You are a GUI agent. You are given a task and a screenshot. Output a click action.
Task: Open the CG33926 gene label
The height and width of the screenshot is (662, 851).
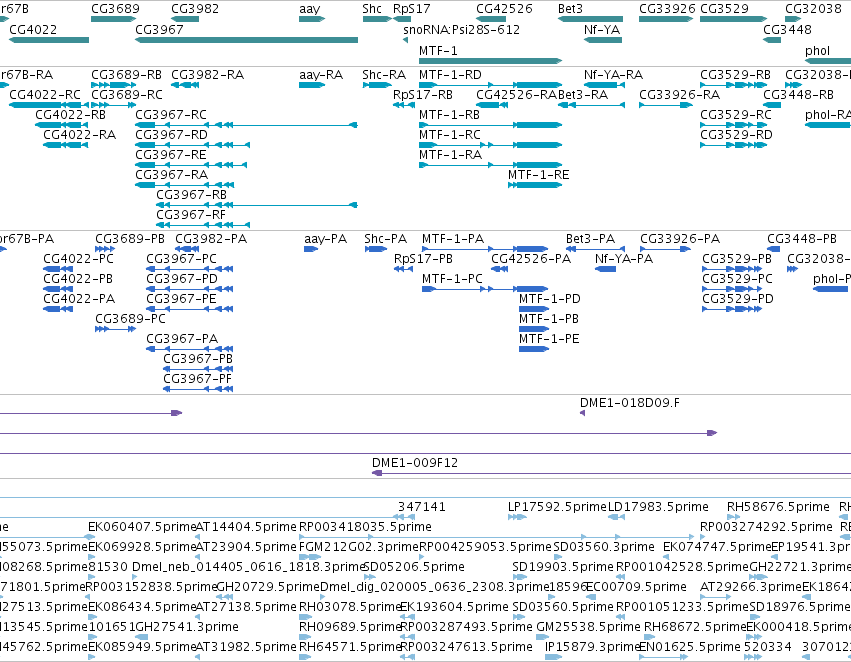tap(667, 9)
